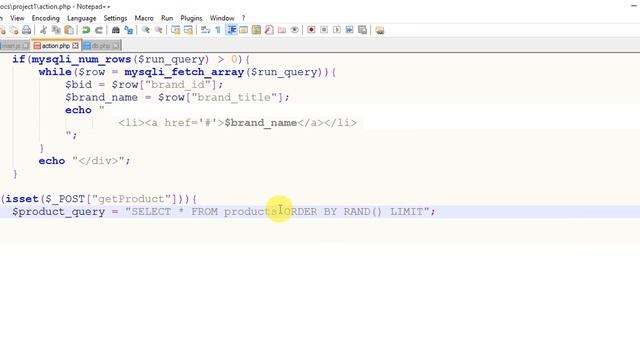This screenshot has height=360, width=640.
Task: Click the macro Playback icon
Action: (x=337, y=30)
